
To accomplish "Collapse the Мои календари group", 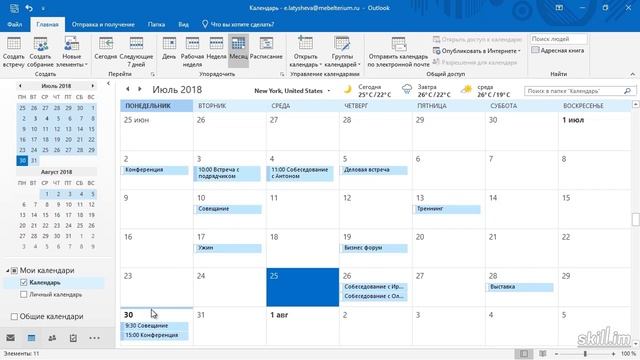I will pos(7,271).
